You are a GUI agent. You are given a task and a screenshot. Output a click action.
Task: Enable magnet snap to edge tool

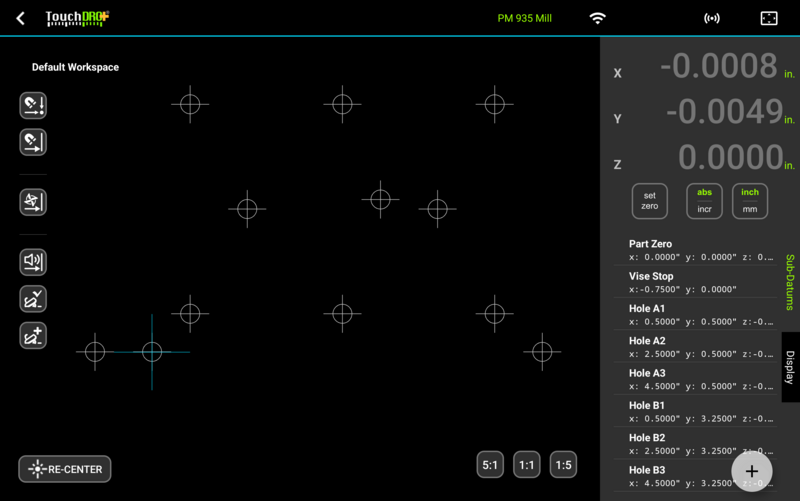point(33,142)
